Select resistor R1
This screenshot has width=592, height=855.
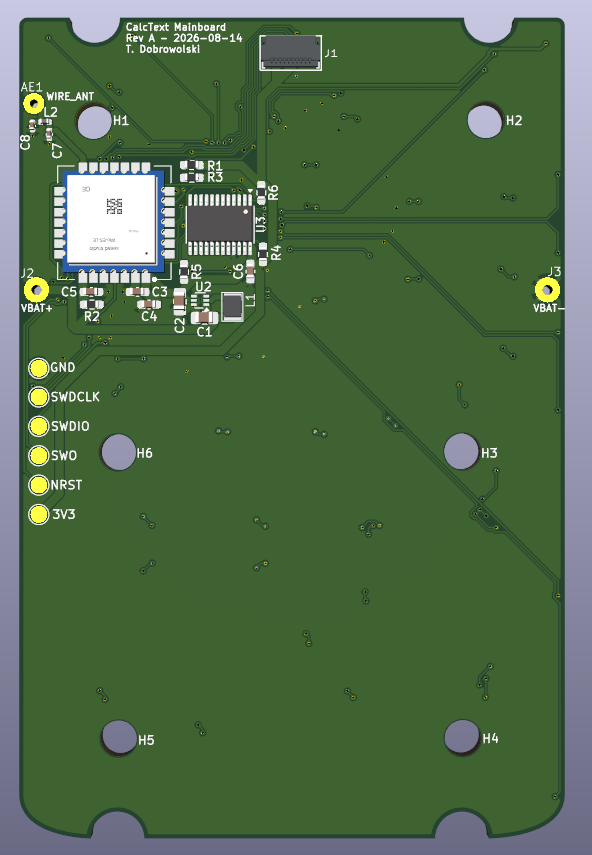191,165
